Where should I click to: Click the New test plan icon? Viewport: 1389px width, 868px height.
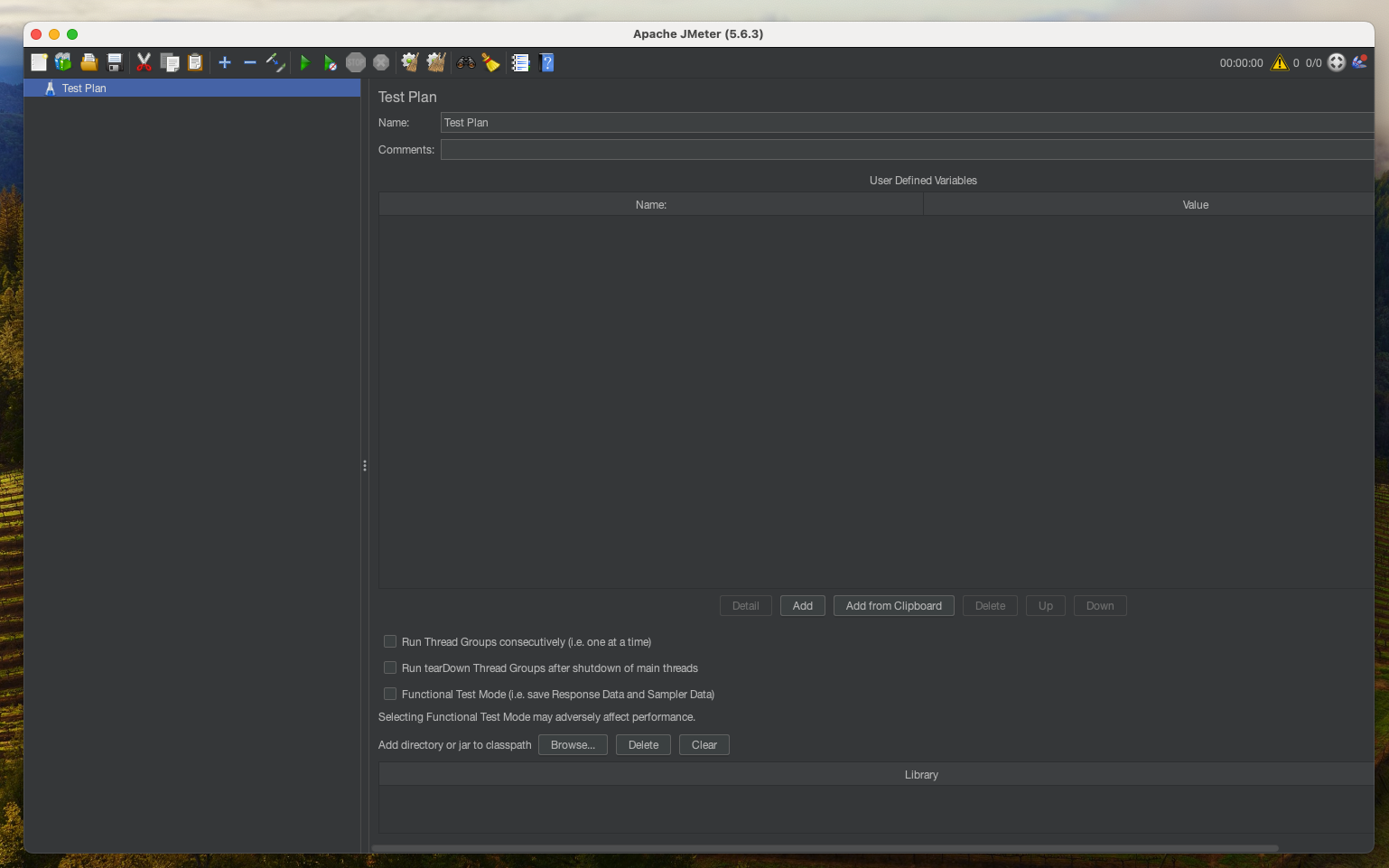tap(39, 62)
